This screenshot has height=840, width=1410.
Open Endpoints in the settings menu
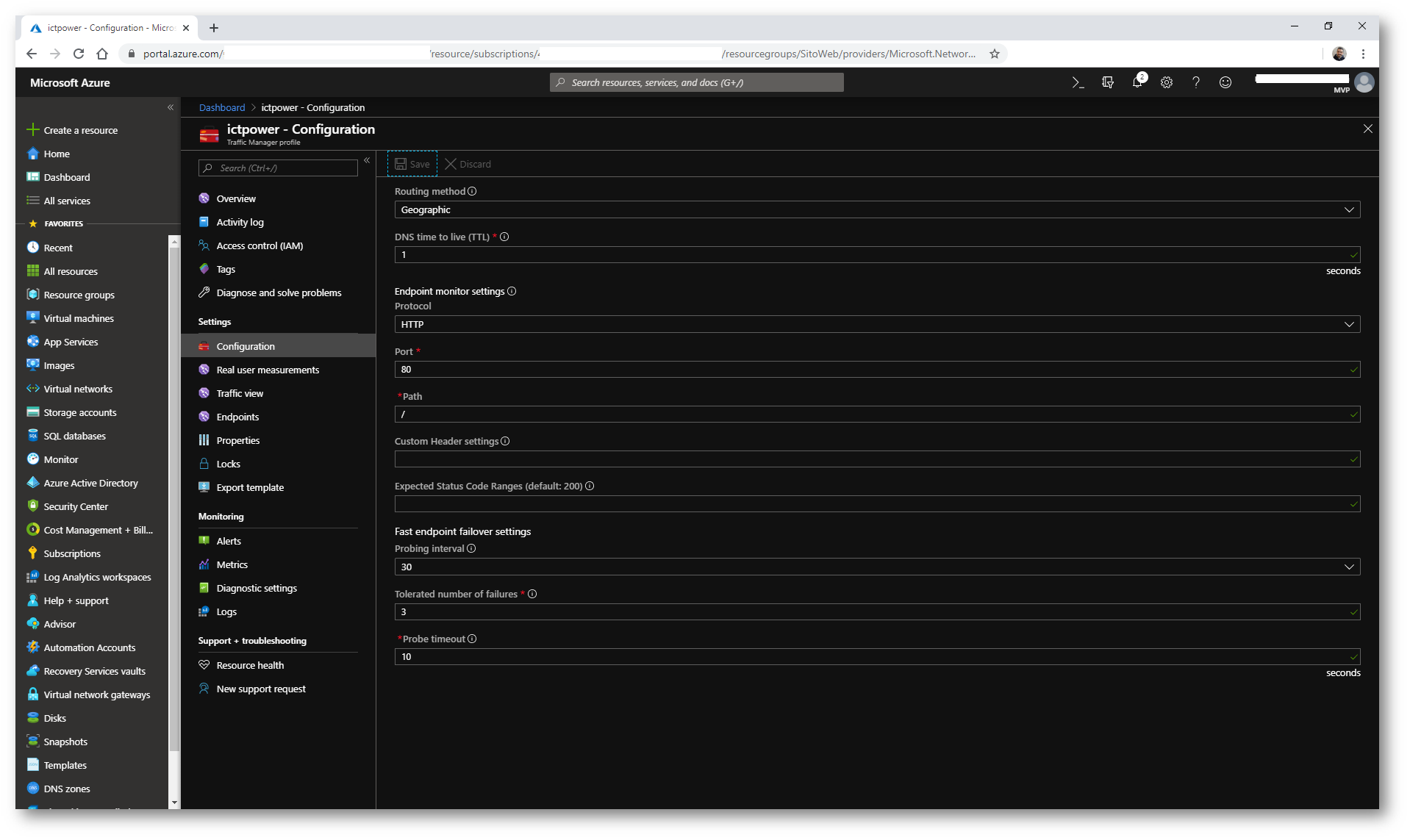[x=237, y=417]
